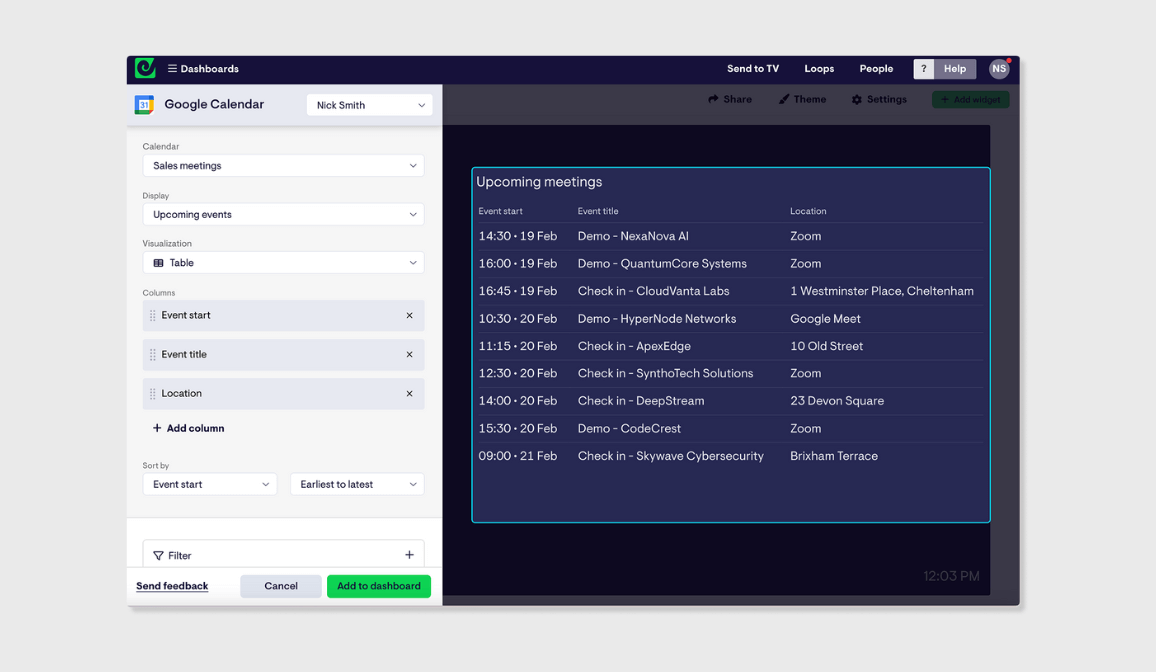Select the Upcoming meetings widget preview

(x=731, y=345)
